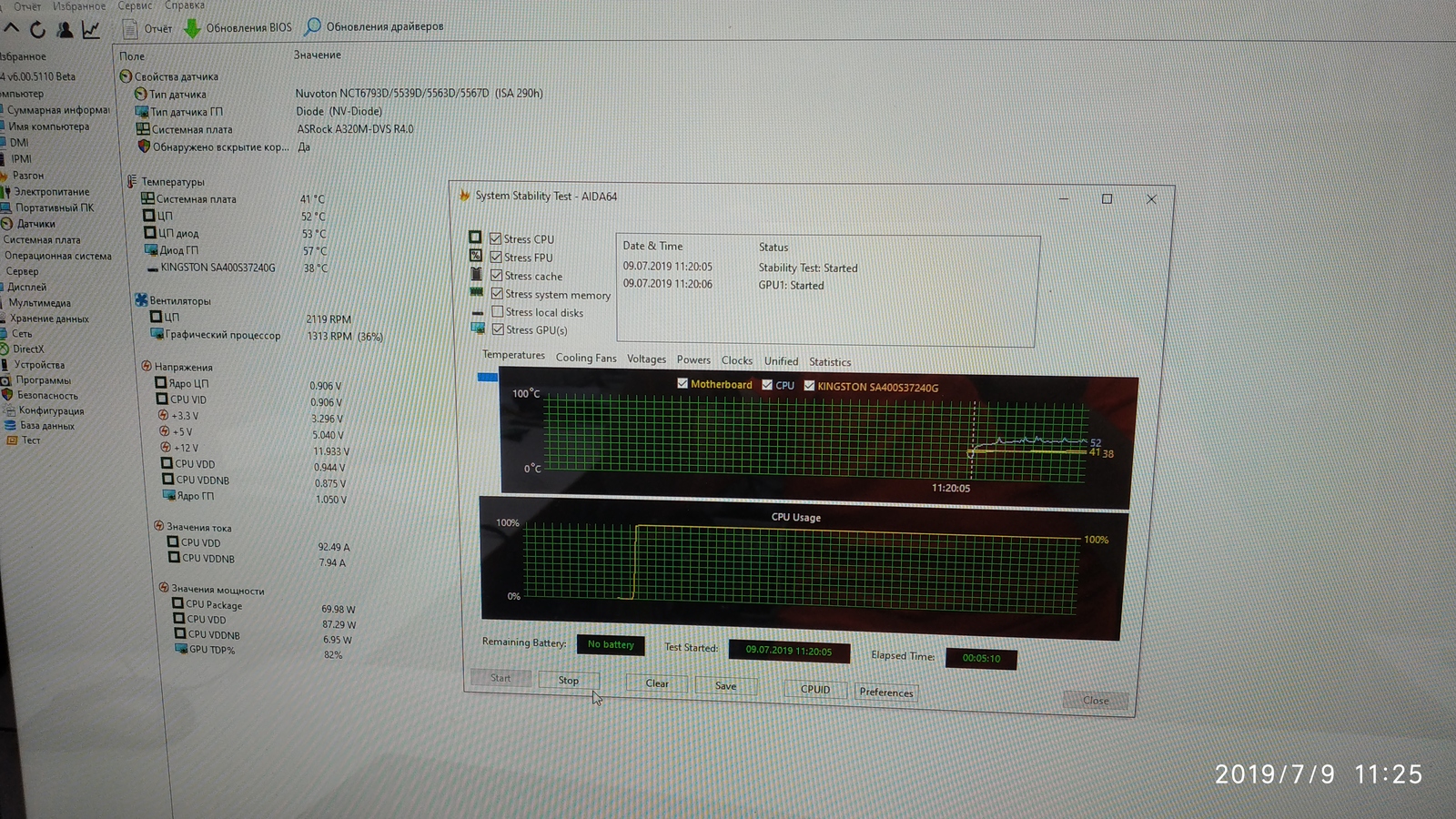The width and height of the screenshot is (1456, 819).
Task: Expand the Сервер sidebar node
Action: coord(22,271)
